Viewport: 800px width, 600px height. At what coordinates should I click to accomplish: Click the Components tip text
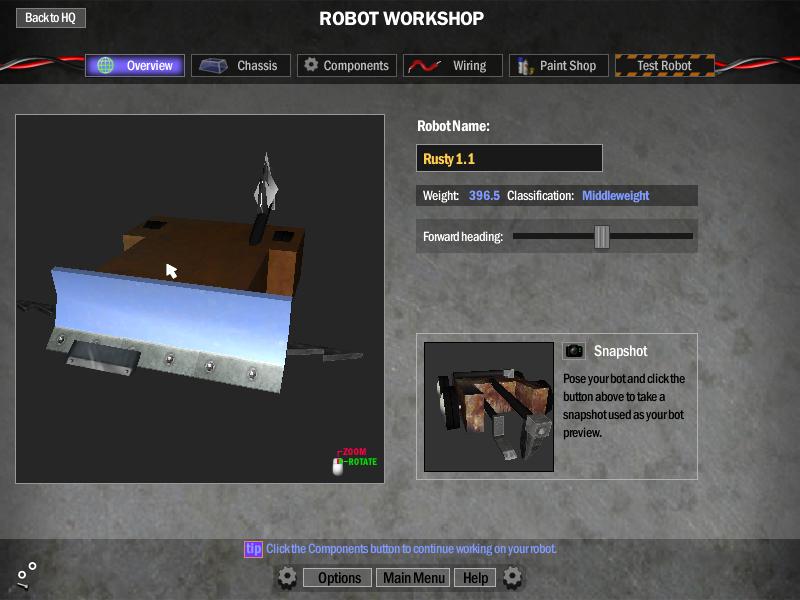(411, 549)
